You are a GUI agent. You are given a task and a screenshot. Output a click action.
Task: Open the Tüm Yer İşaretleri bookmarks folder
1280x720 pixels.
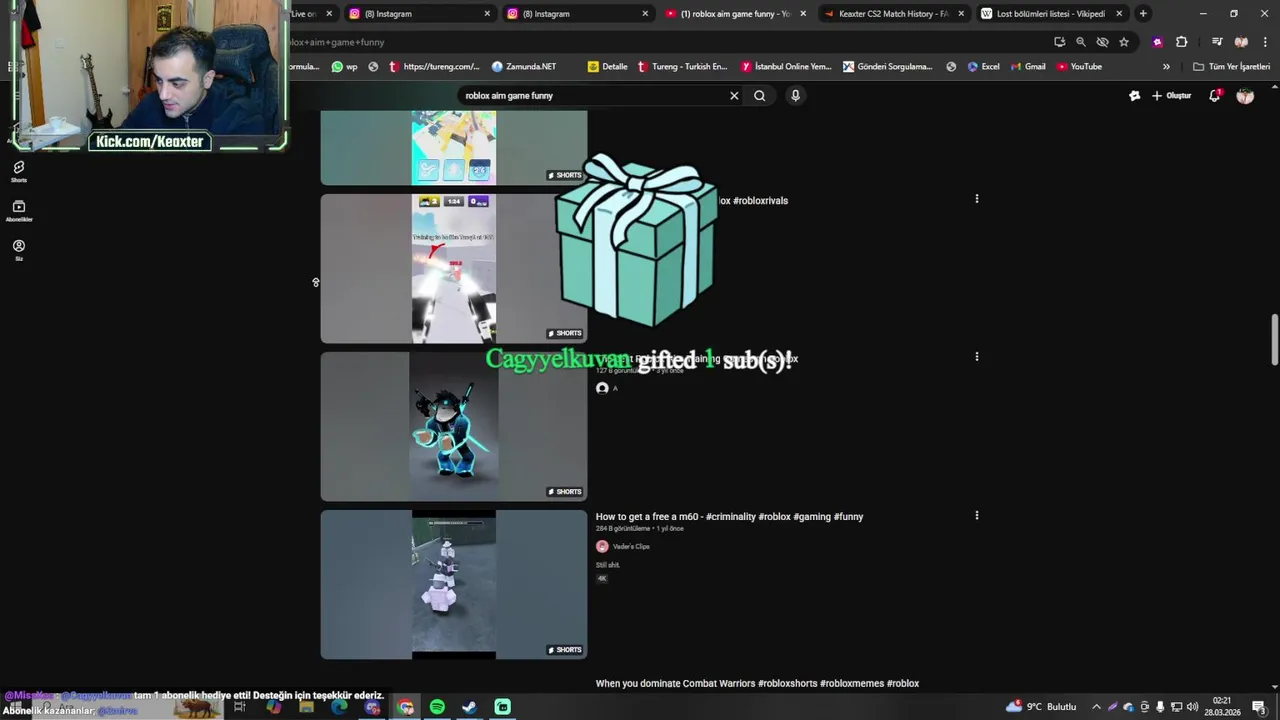coord(1231,67)
